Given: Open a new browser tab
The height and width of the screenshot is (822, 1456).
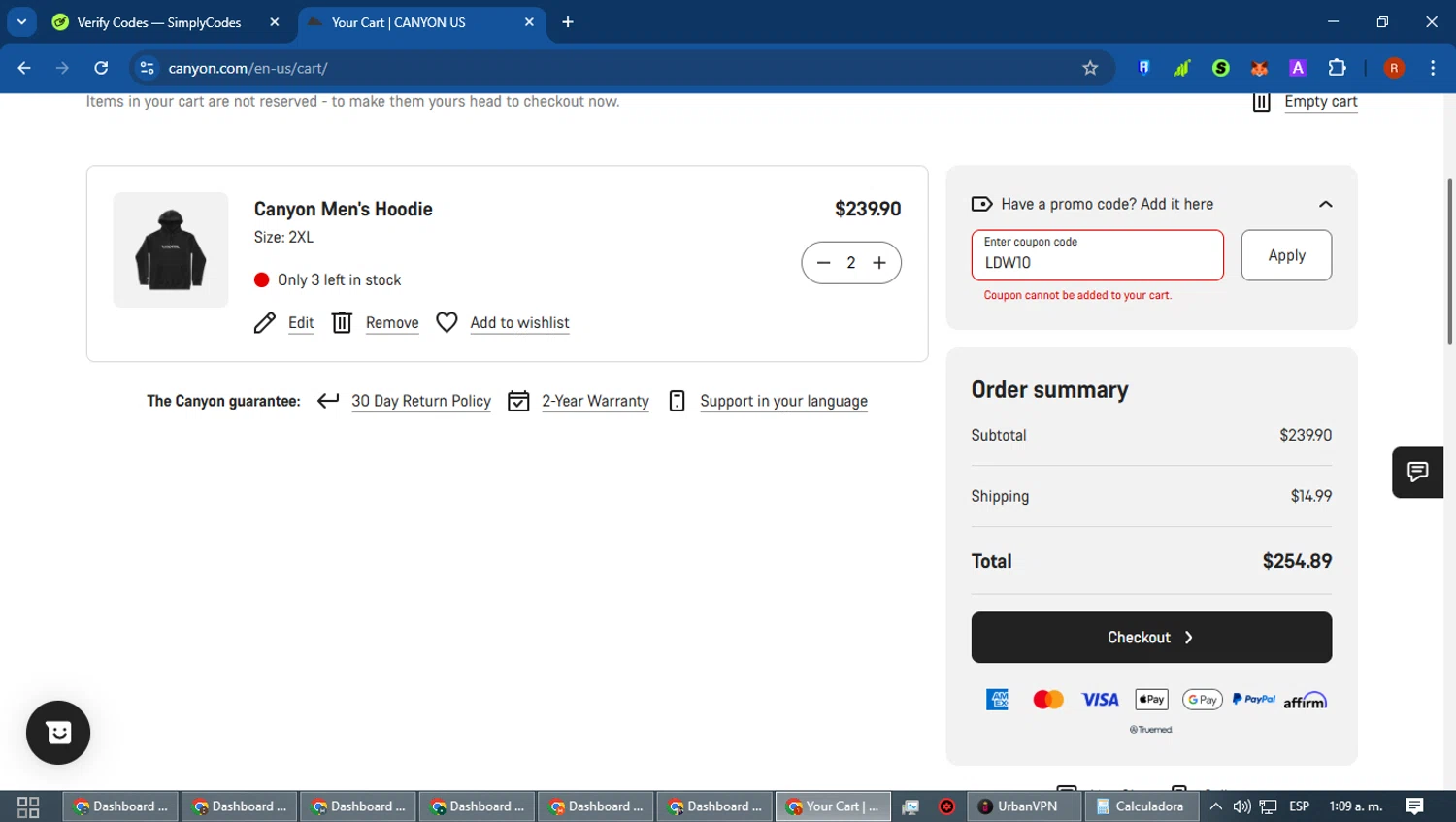Looking at the screenshot, I should [568, 22].
